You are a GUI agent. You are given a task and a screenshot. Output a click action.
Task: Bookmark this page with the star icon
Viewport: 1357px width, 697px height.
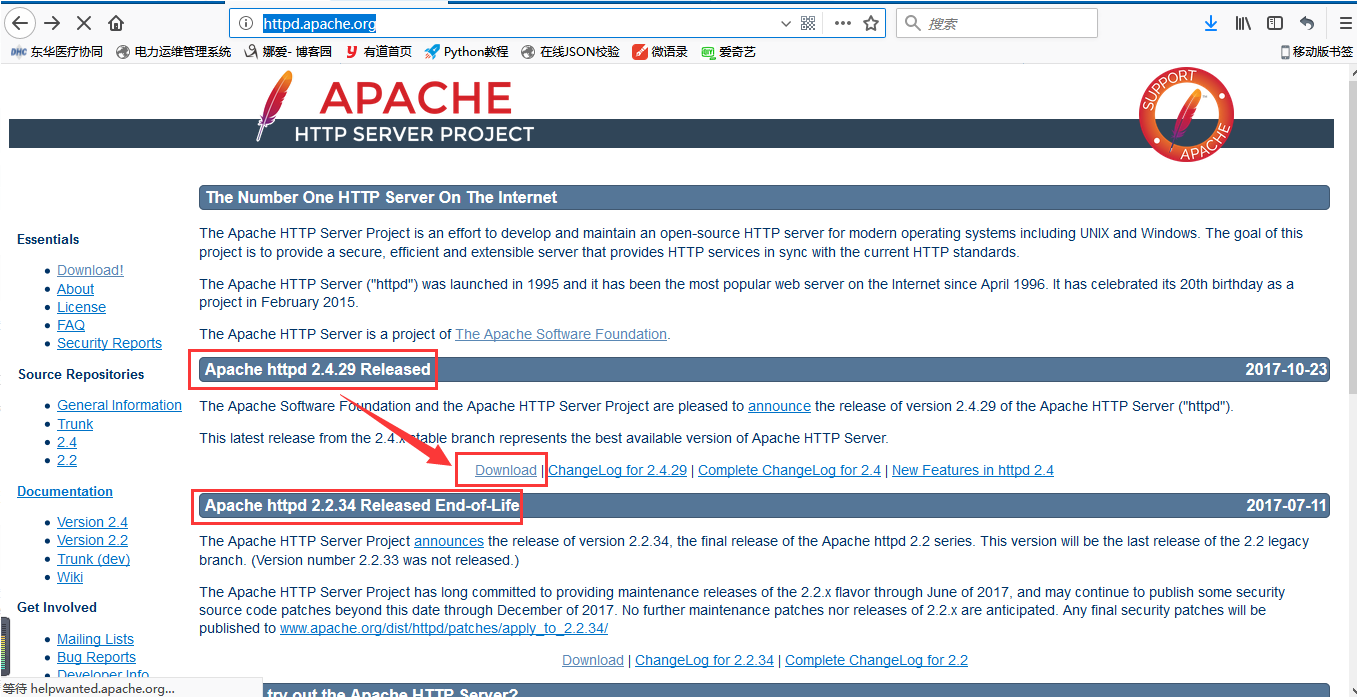click(x=871, y=23)
